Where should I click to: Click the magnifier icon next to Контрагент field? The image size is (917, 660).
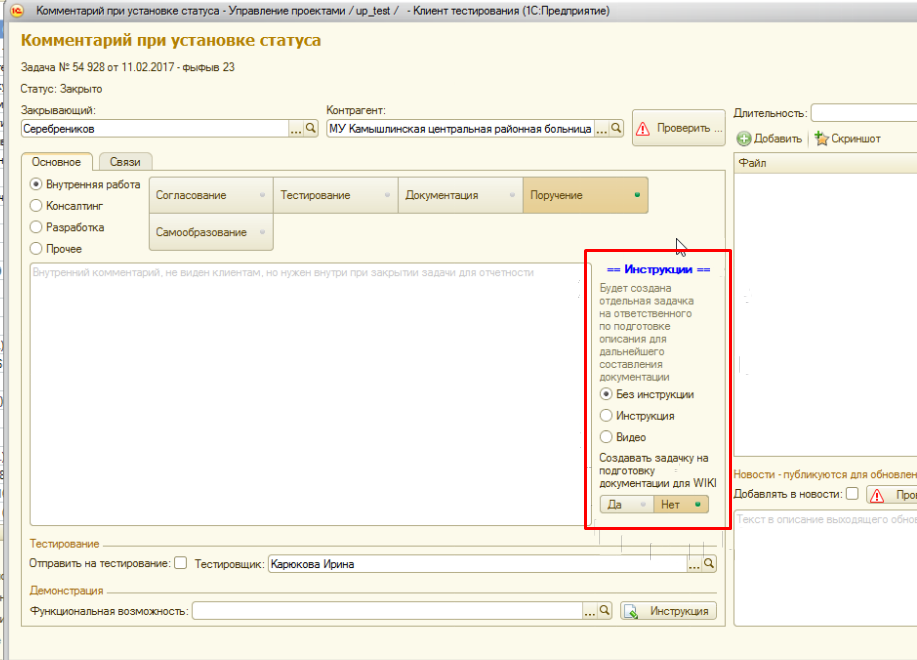616,129
